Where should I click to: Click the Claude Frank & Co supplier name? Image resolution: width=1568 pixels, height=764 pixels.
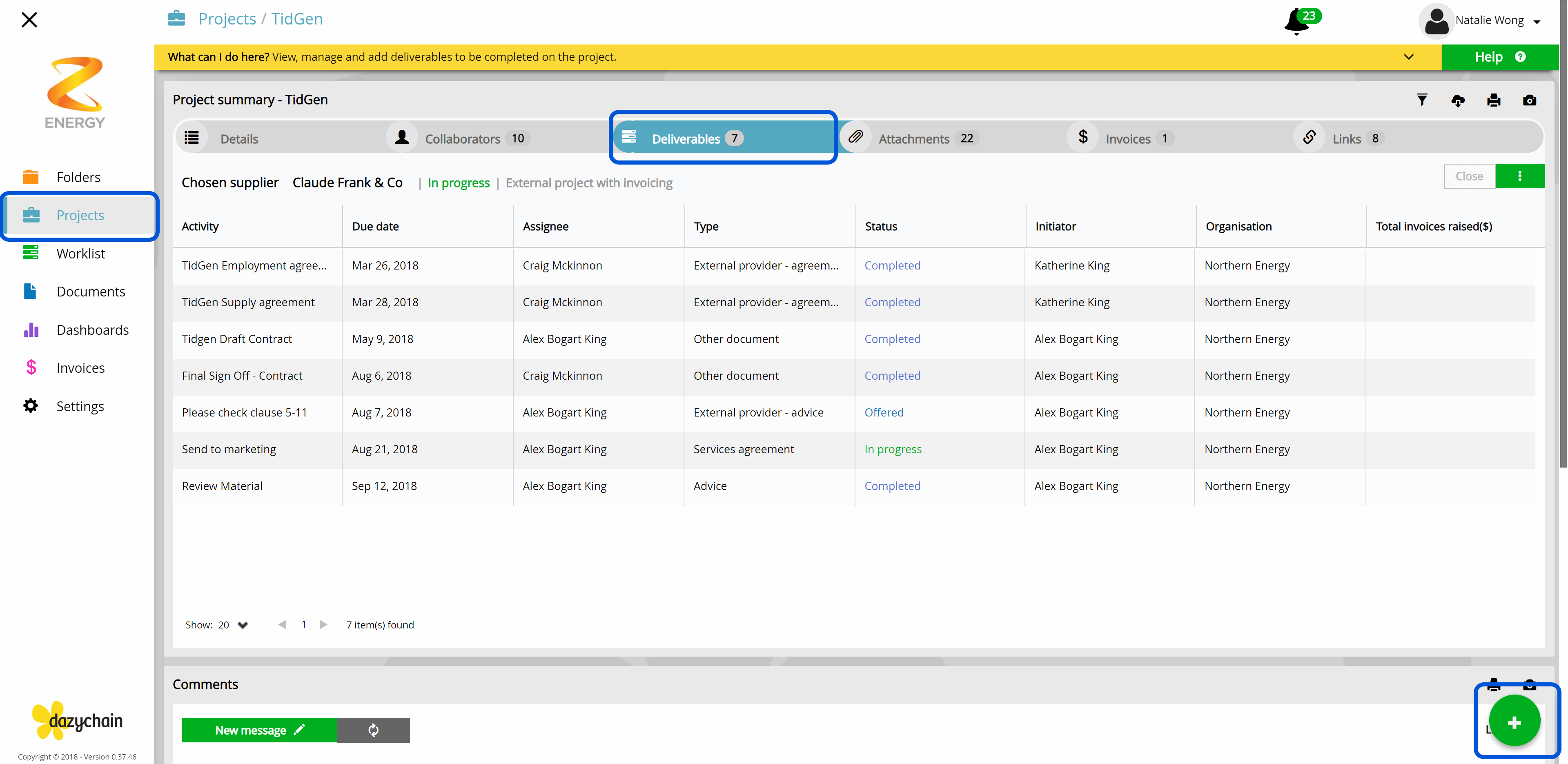[347, 183]
